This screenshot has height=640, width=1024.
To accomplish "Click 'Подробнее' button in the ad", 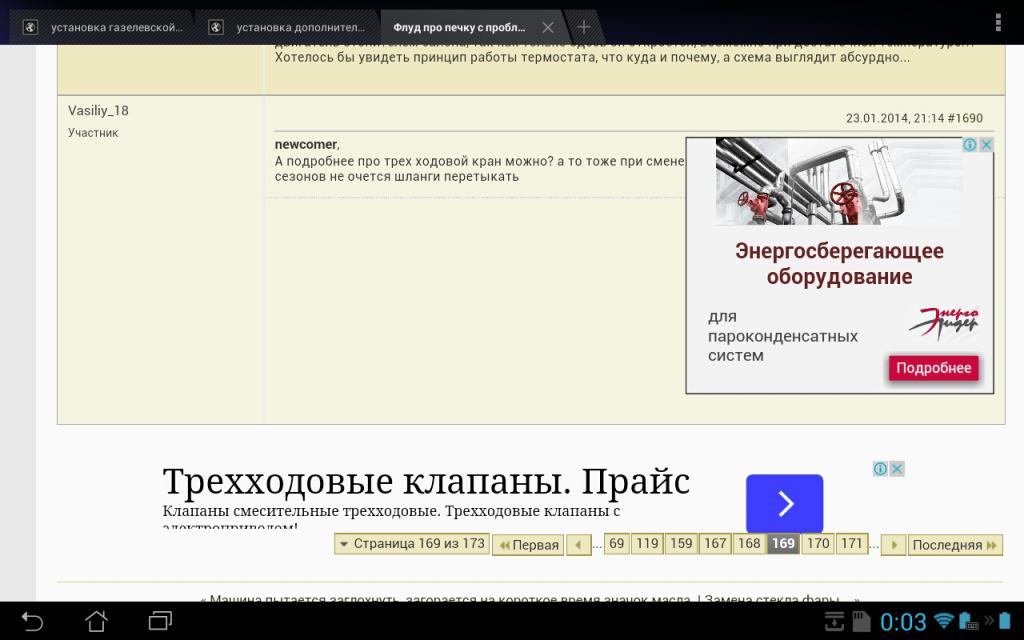I will pos(933,368).
